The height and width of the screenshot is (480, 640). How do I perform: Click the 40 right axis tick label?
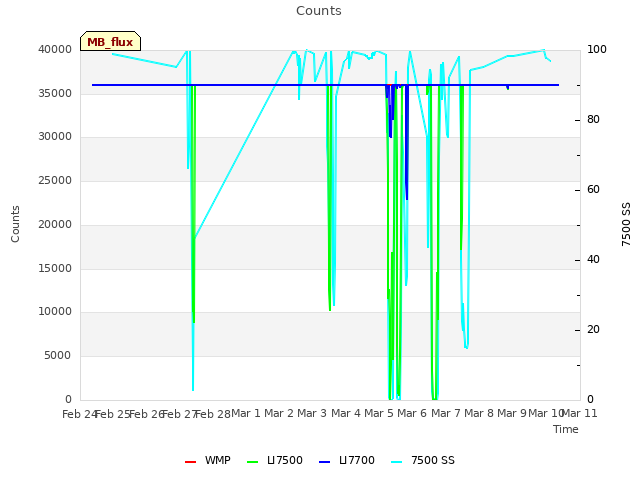(593, 260)
